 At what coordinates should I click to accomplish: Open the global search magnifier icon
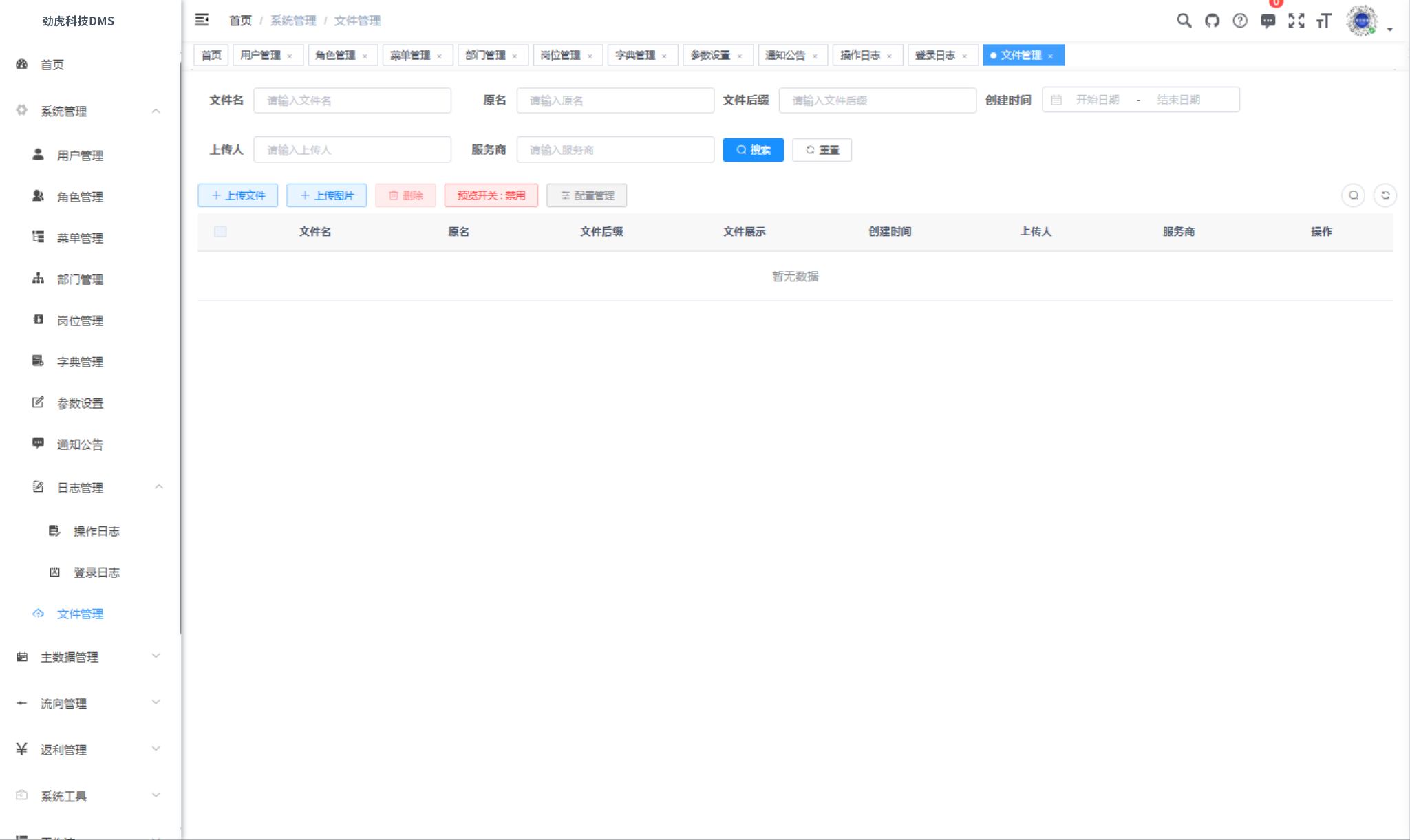[x=1184, y=21]
